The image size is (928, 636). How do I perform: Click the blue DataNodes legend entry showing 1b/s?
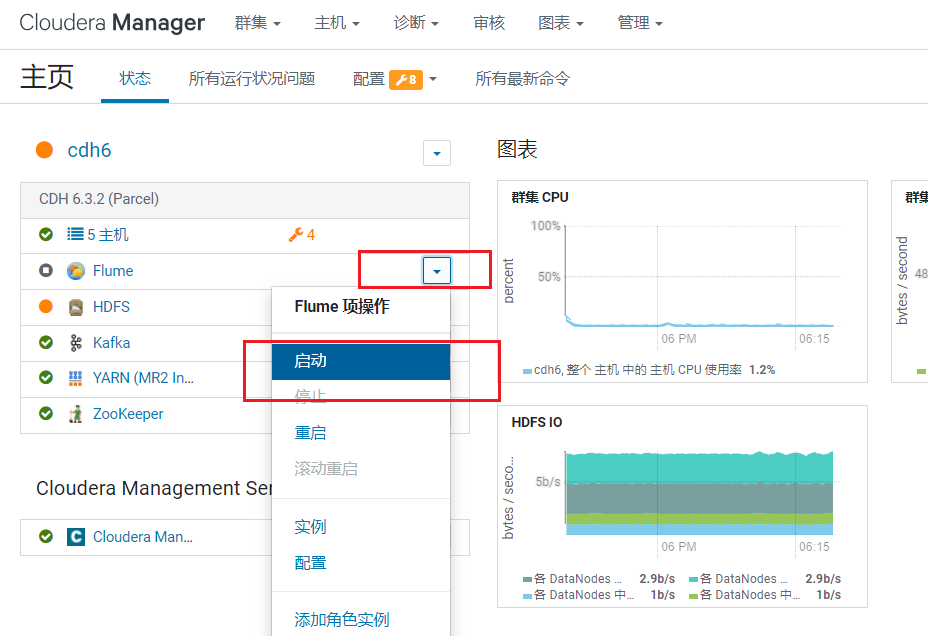point(598,595)
